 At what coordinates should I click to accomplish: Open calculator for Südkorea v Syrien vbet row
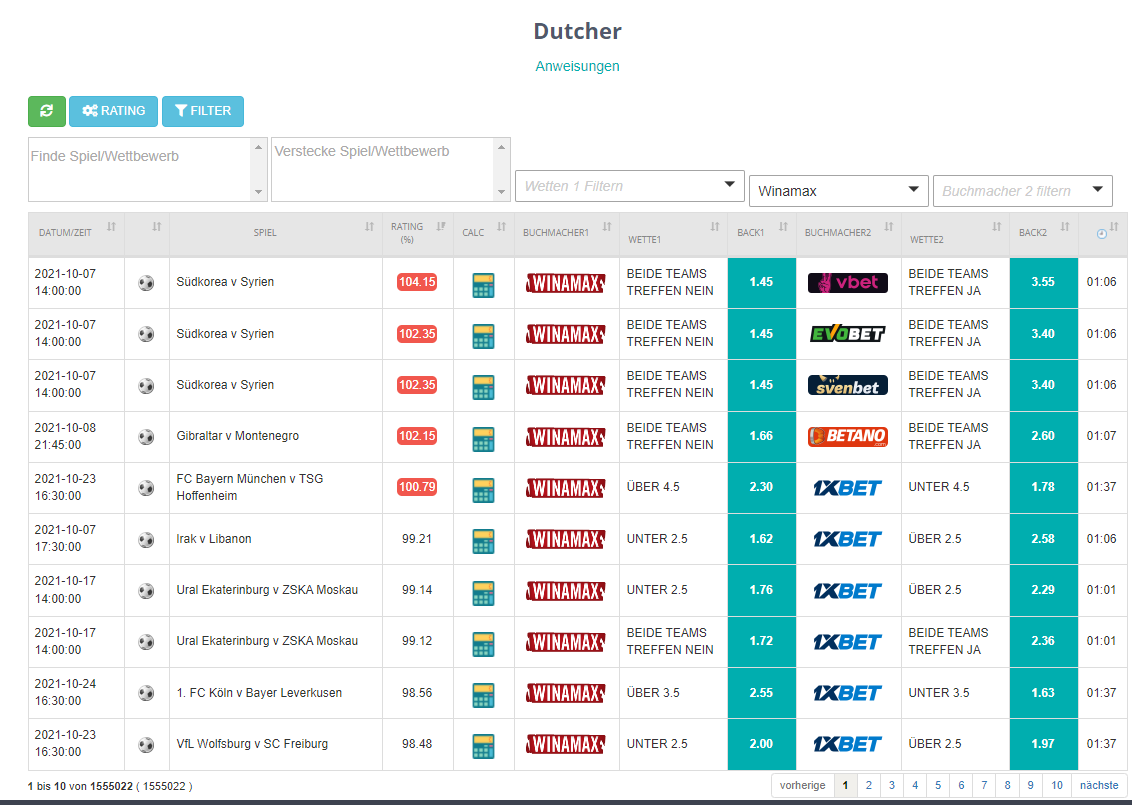(483, 284)
